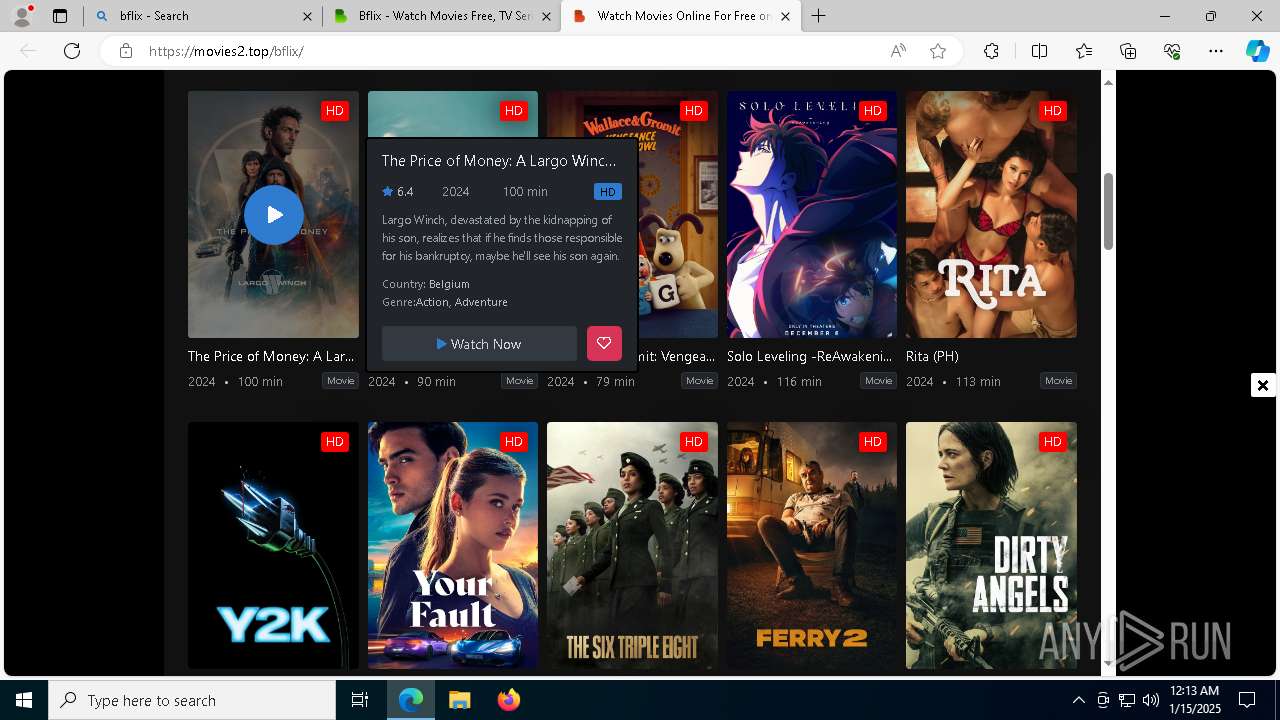Launch Firefox from the taskbar
The height and width of the screenshot is (720, 1280).
[509, 700]
